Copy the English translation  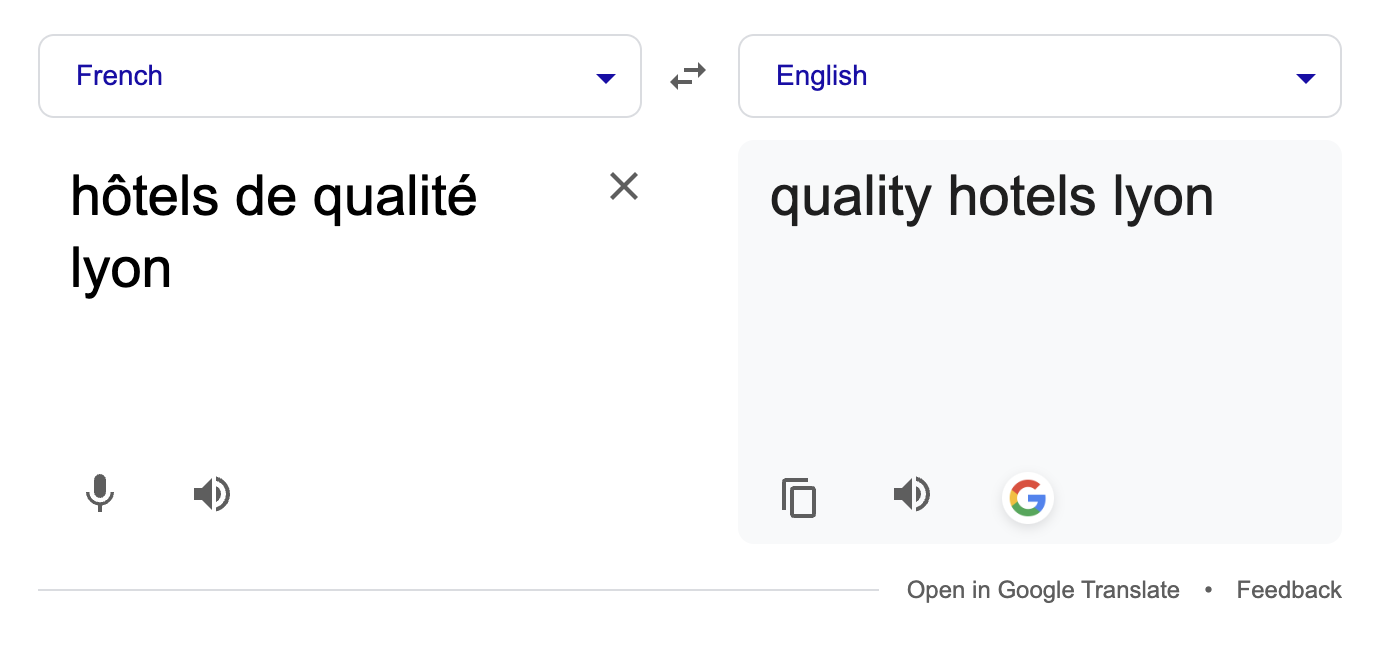point(799,497)
